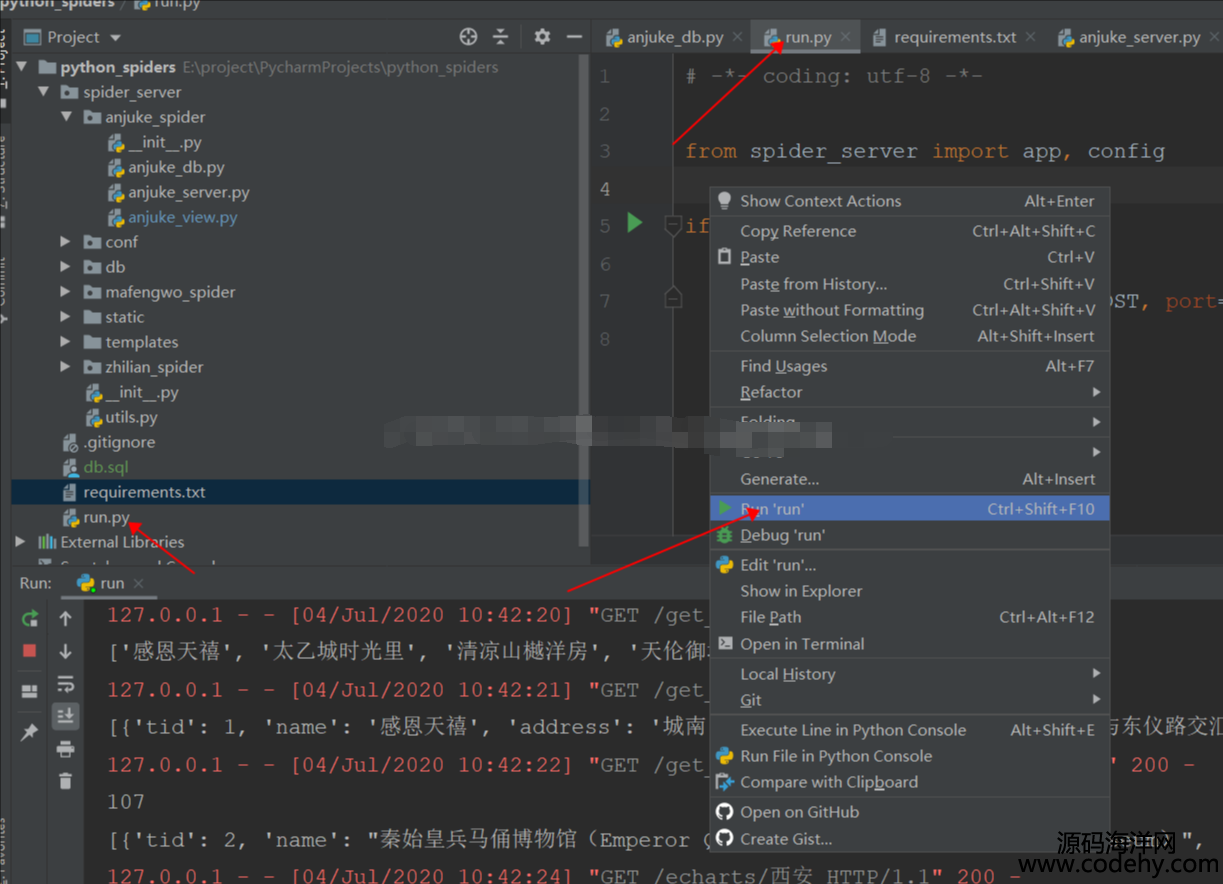Image resolution: width=1223 pixels, height=884 pixels.
Task: Click green run gutter arrow at line 5
Action: [635, 222]
